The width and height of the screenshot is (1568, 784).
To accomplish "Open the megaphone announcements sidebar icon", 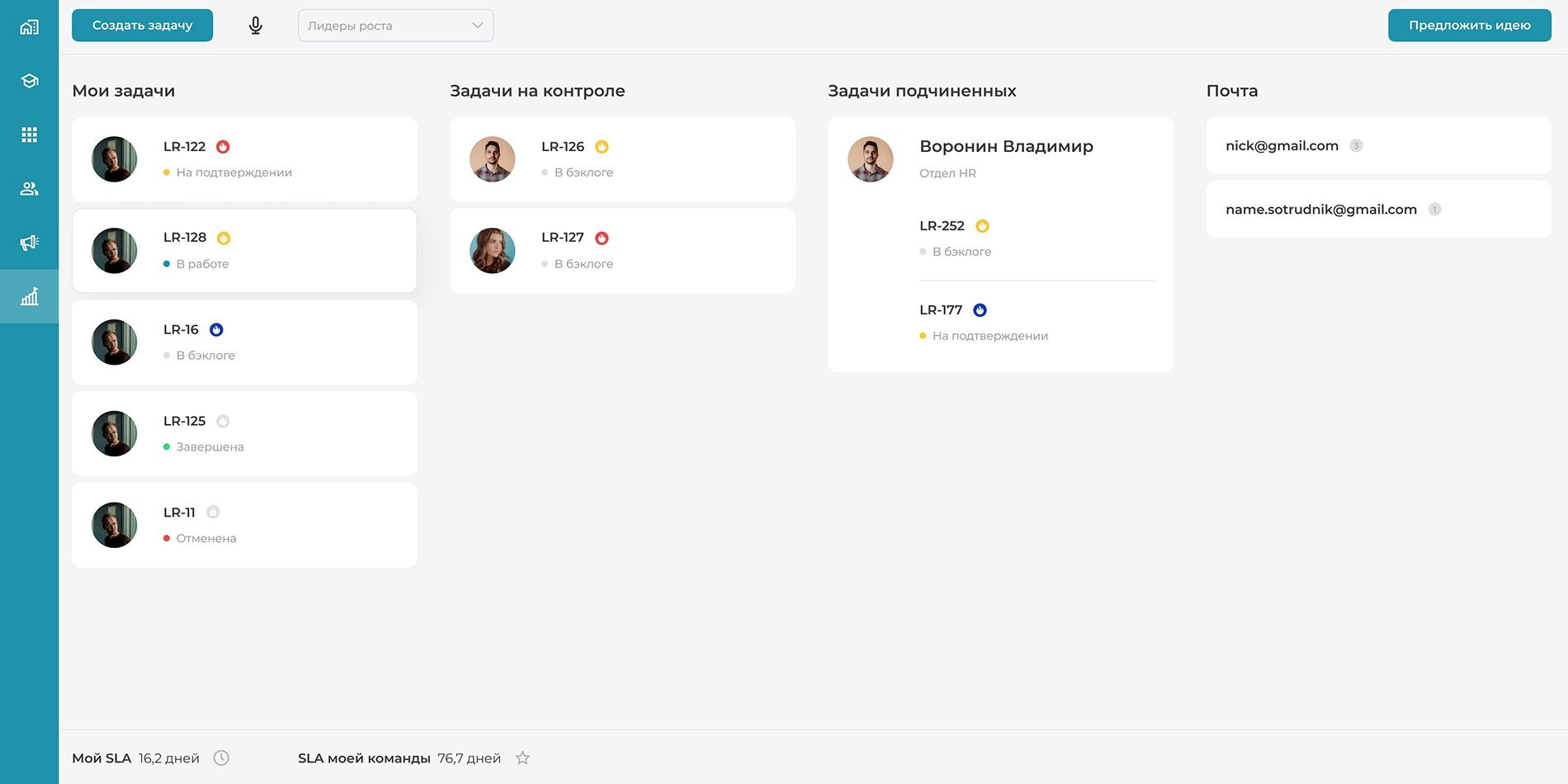I will 29,243.
